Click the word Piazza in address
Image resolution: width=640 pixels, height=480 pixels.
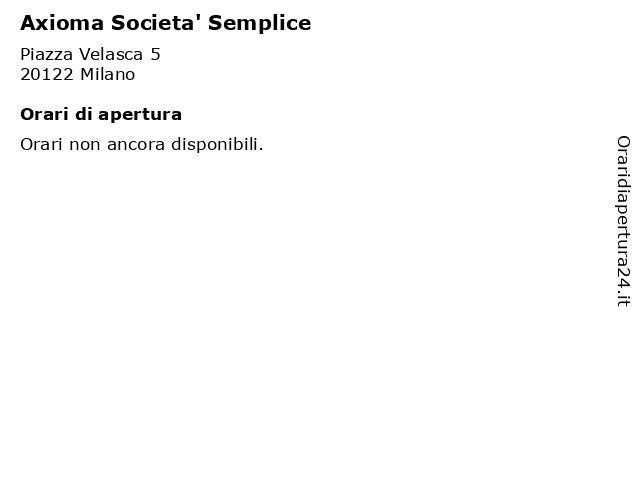point(47,54)
